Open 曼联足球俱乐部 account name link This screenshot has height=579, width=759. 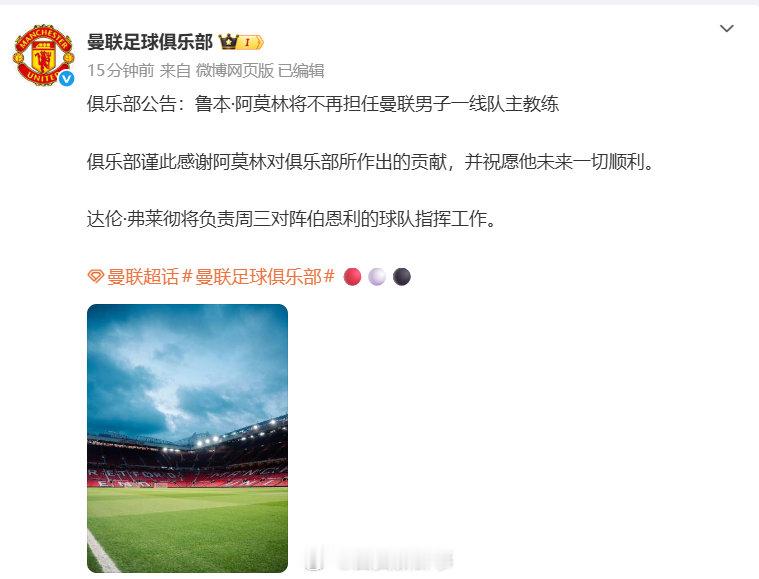click(x=150, y=42)
